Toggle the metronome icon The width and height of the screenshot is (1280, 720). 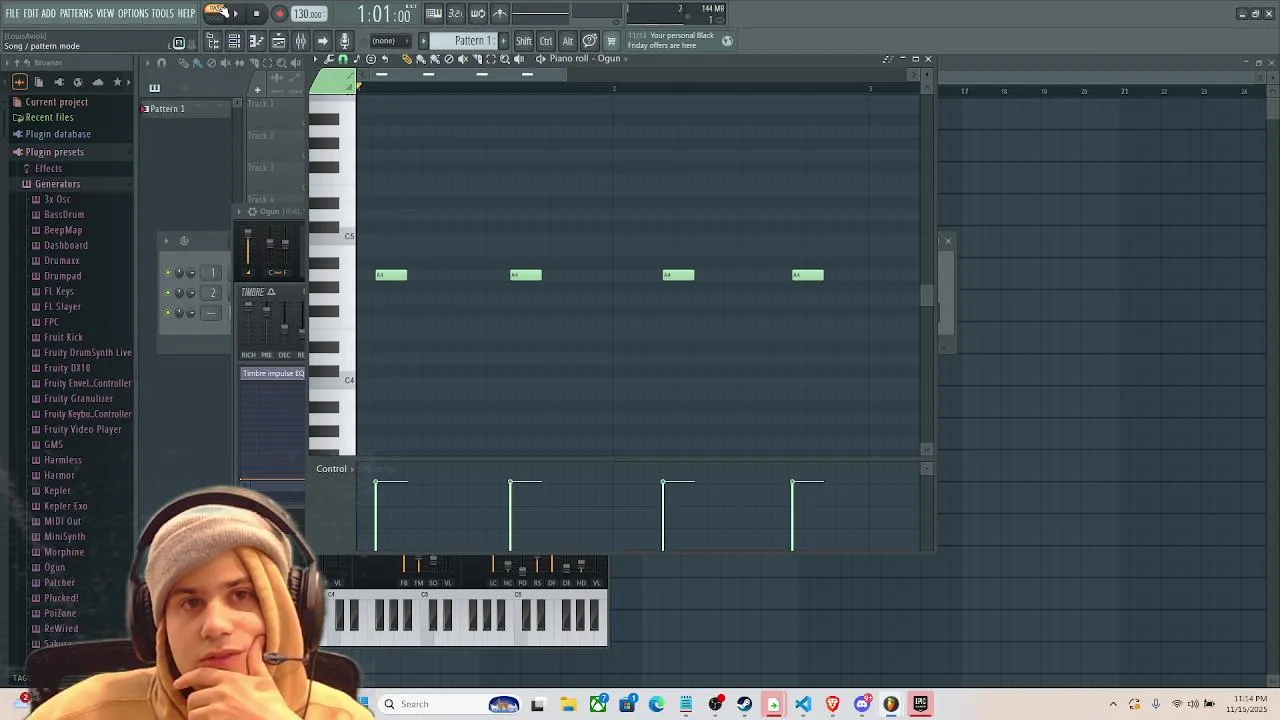tap(500, 14)
